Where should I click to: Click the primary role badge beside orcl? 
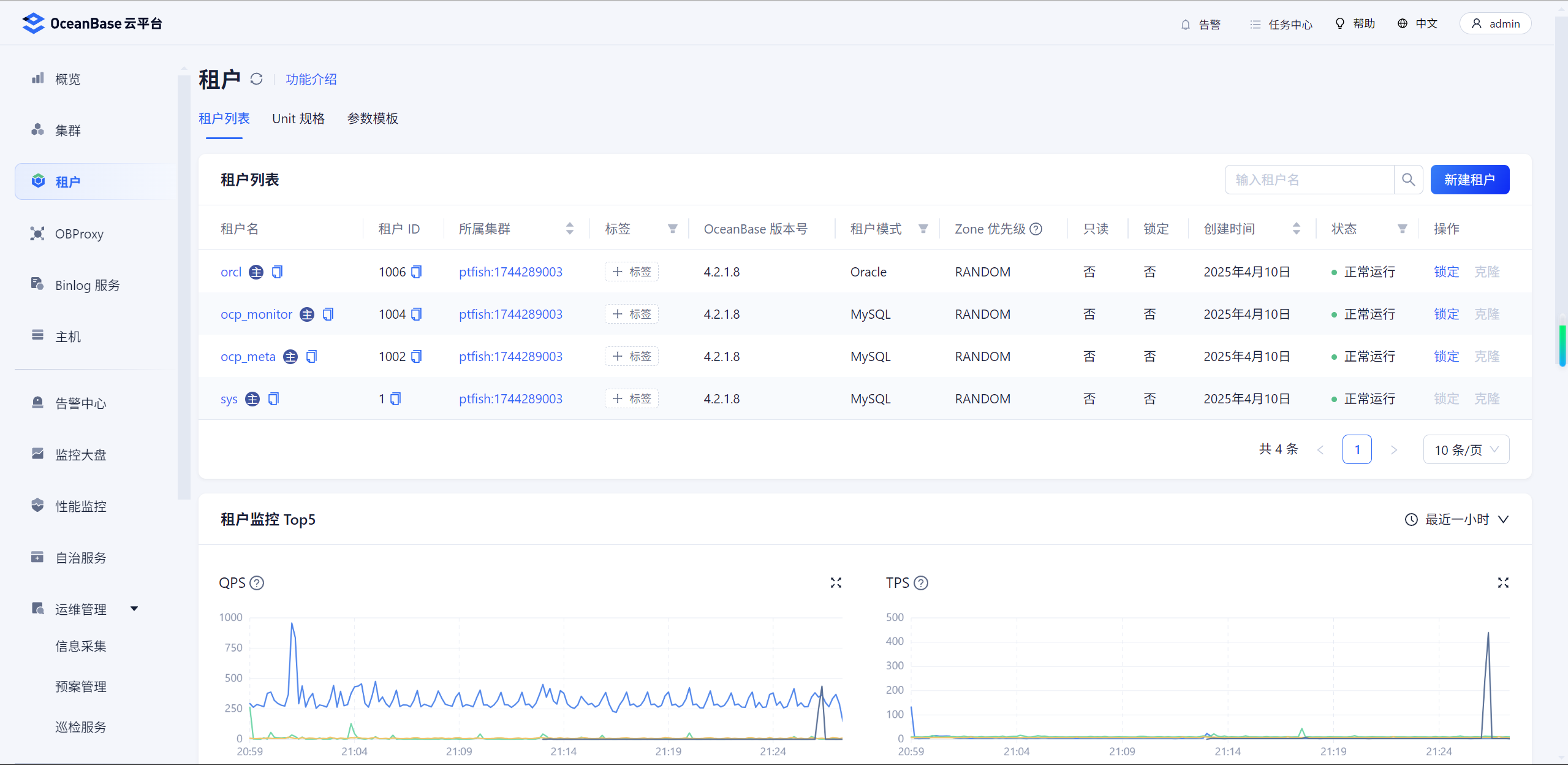pyautogui.click(x=256, y=272)
